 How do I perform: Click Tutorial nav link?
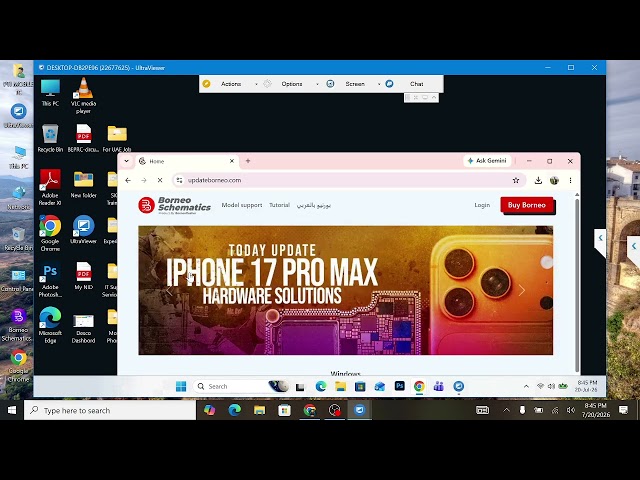(279, 205)
